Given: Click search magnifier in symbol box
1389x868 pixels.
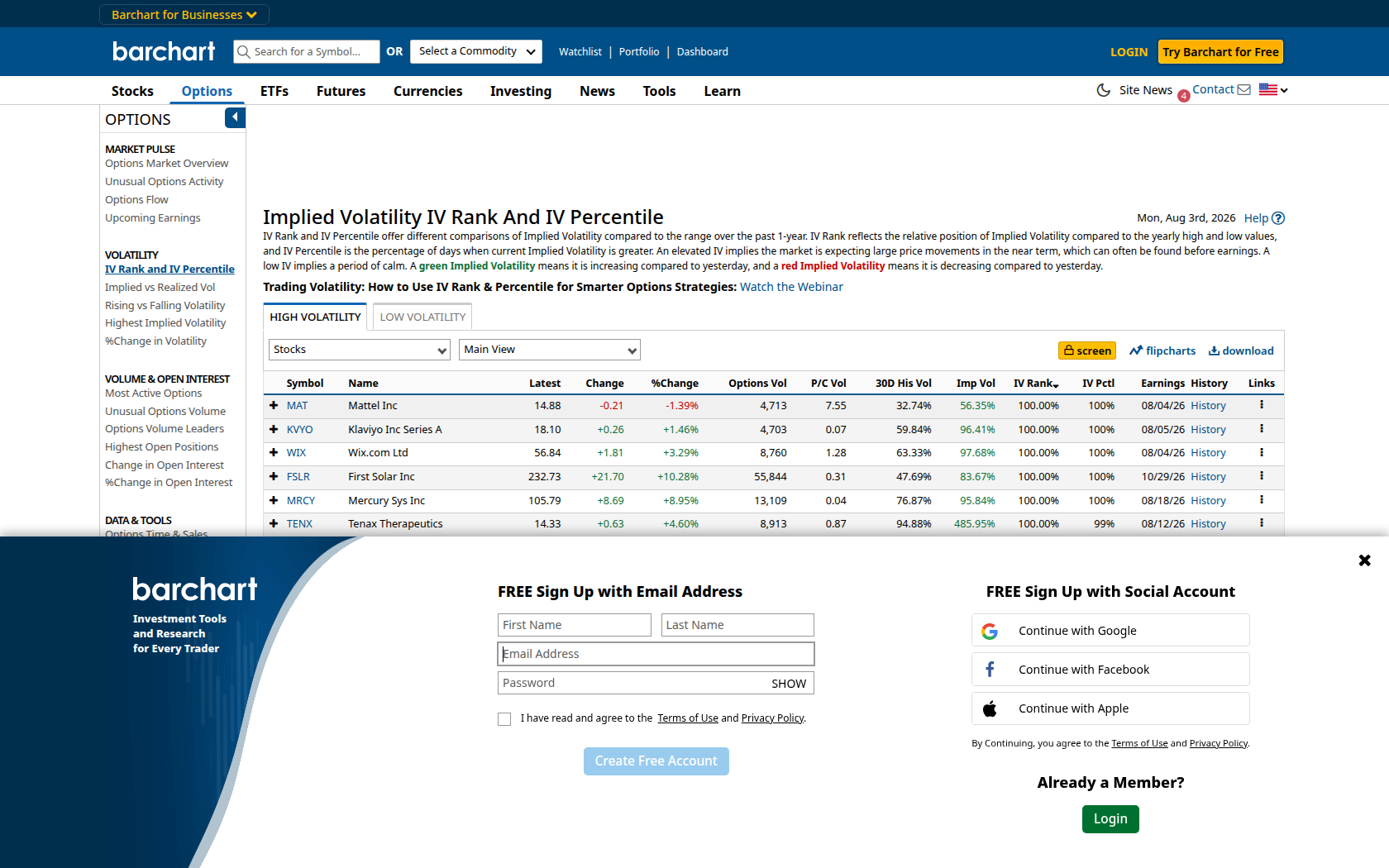Looking at the screenshot, I should coord(244,52).
